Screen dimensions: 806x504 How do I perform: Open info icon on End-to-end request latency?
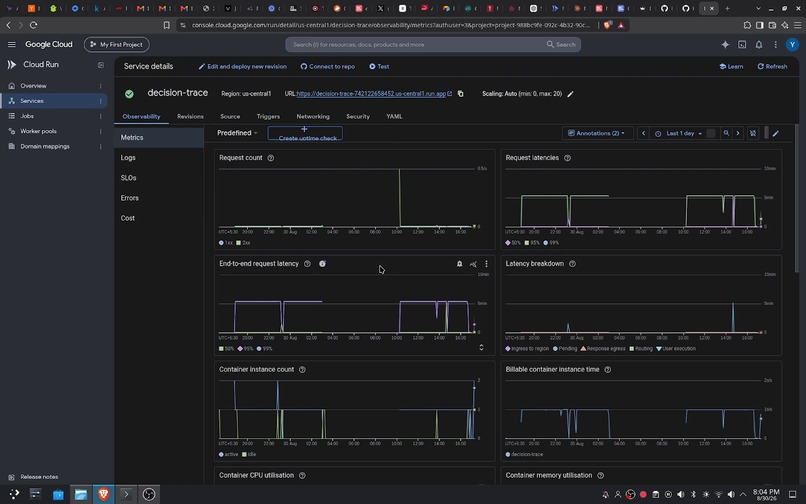click(322, 264)
